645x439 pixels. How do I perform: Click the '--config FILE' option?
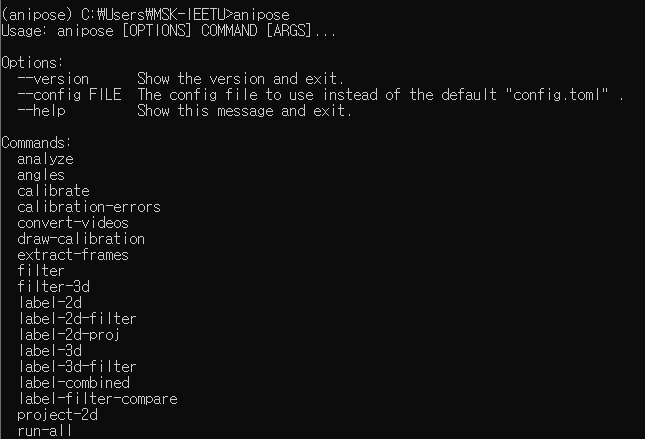[69, 94]
